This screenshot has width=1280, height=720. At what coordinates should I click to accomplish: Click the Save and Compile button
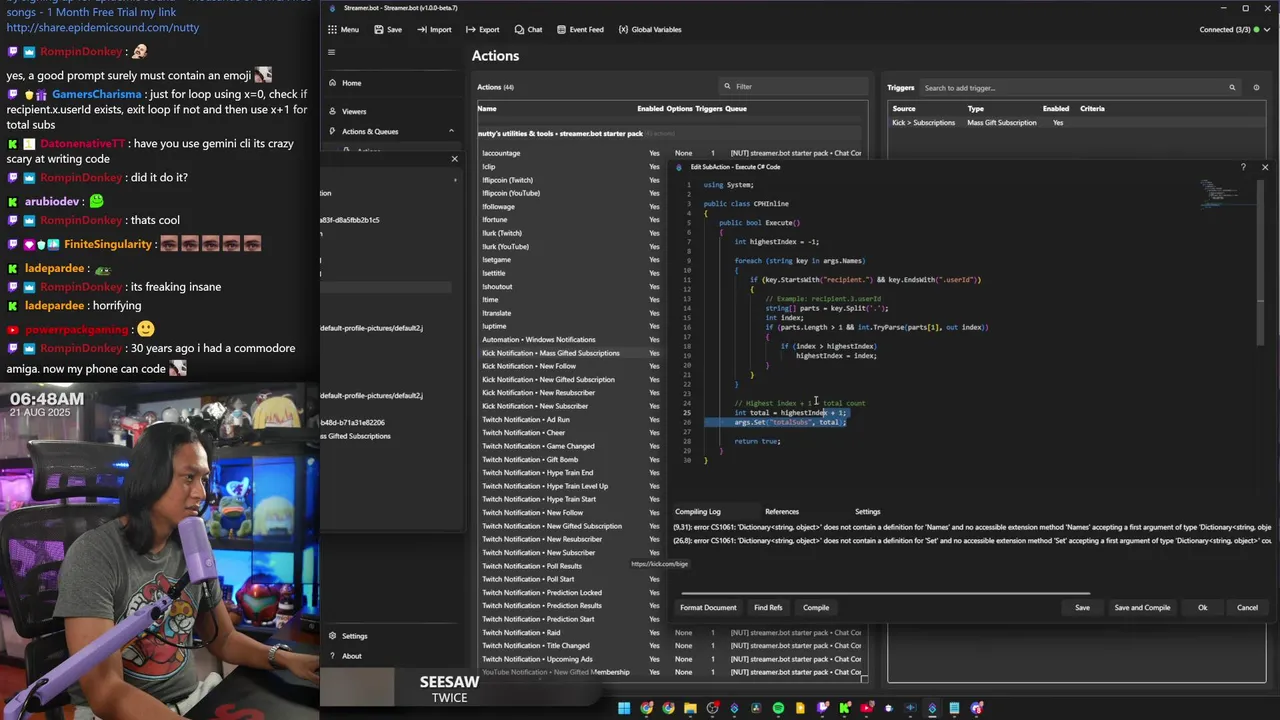[x=1142, y=608]
